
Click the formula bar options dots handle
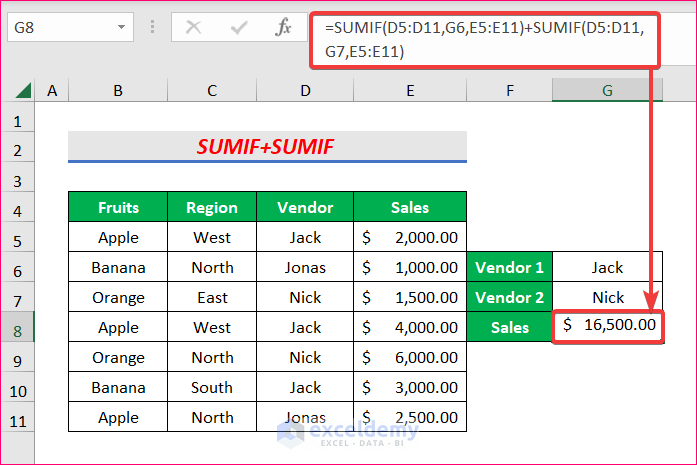(152, 27)
